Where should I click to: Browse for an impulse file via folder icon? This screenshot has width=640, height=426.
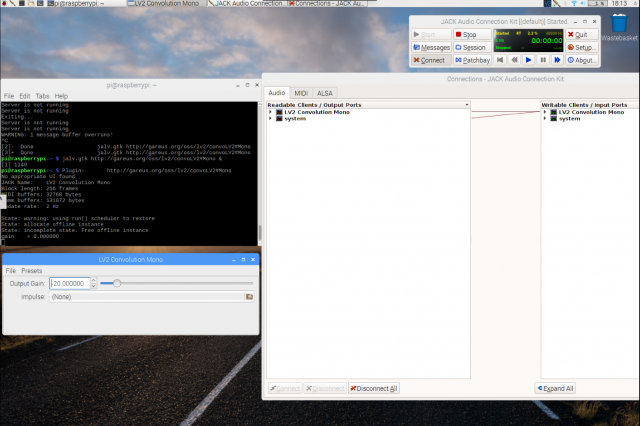pyautogui.click(x=249, y=297)
